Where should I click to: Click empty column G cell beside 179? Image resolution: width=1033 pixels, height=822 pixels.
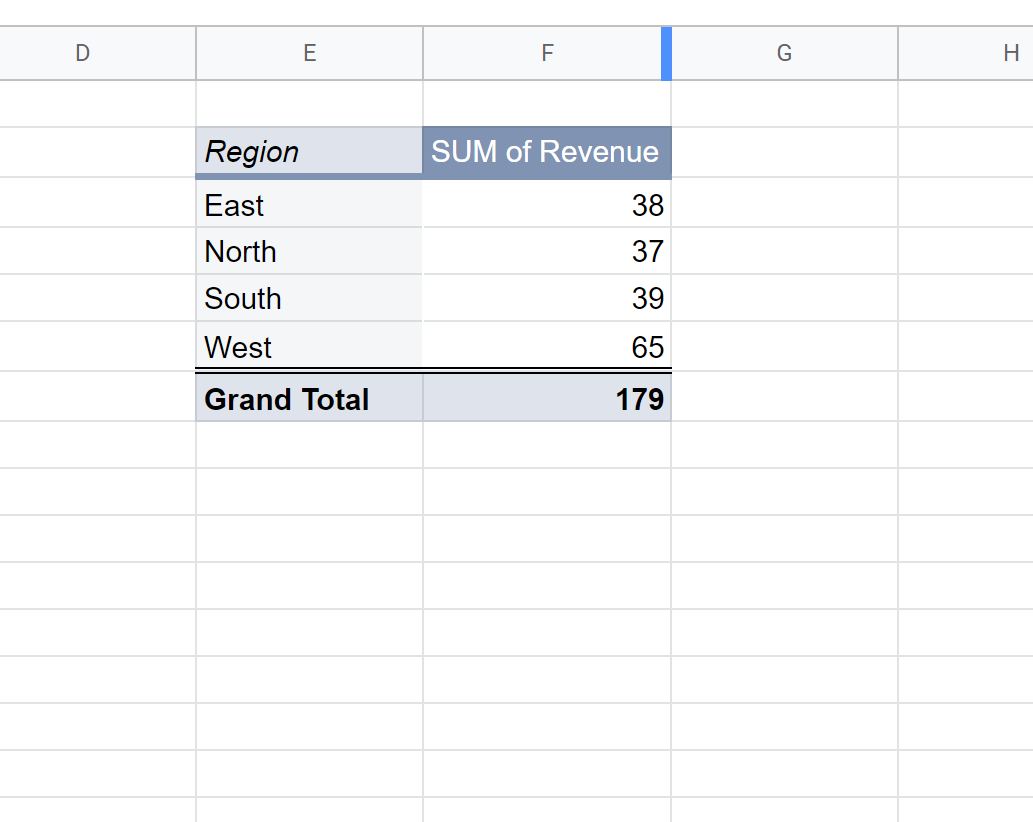pyautogui.click(x=784, y=399)
